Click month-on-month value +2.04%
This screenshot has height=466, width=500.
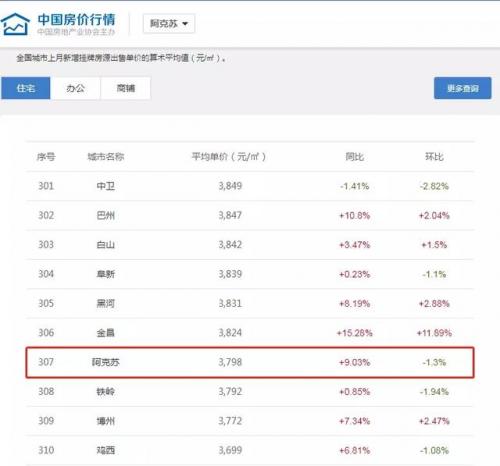coord(434,215)
